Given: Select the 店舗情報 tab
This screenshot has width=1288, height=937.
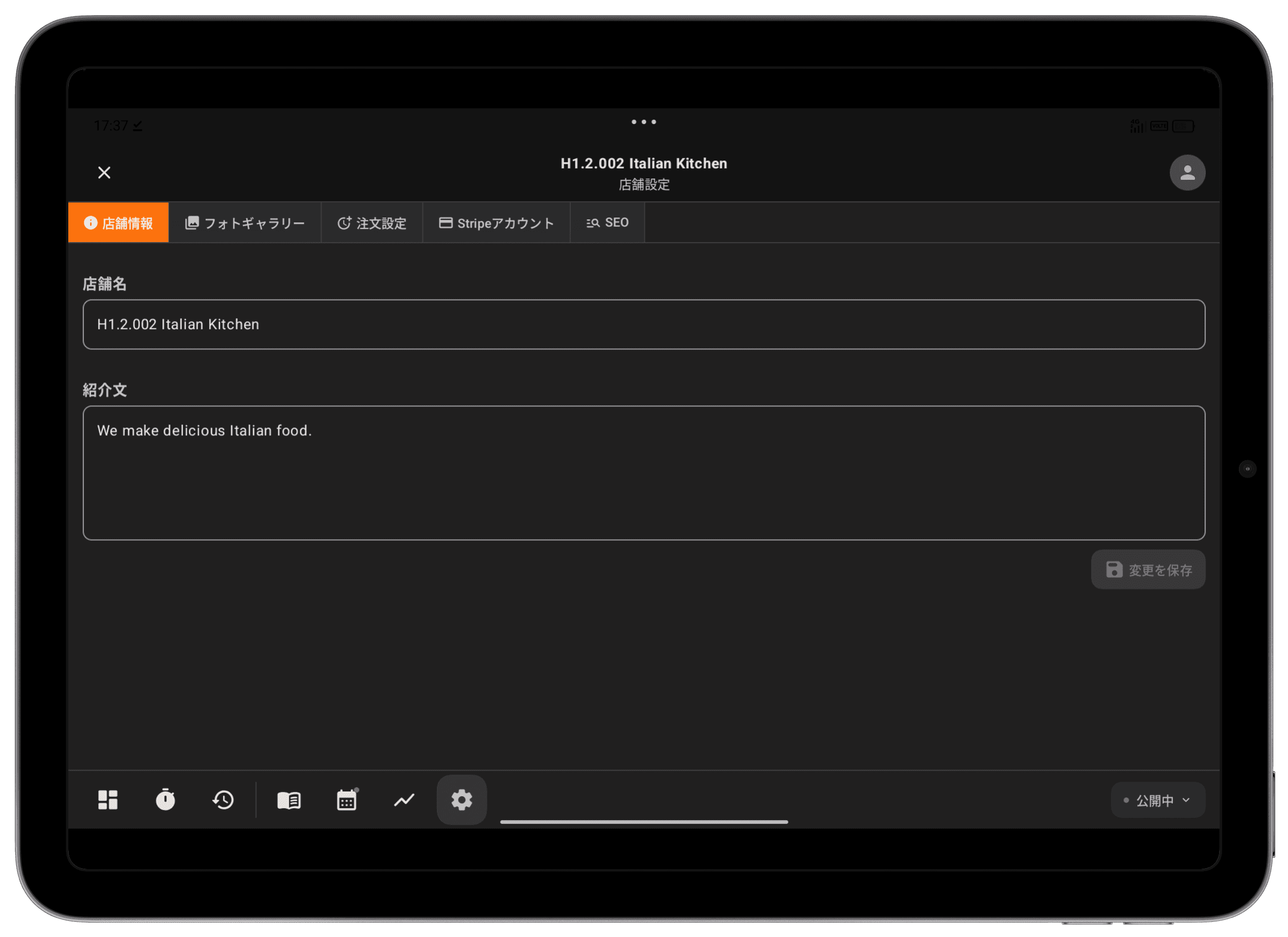Looking at the screenshot, I should click(x=118, y=223).
